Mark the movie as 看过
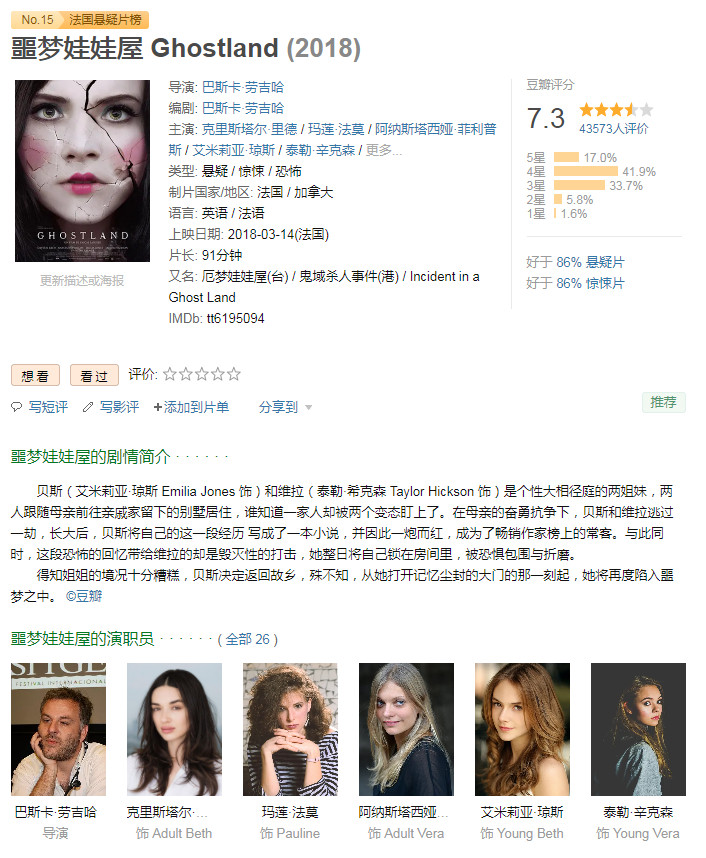The width and height of the screenshot is (706, 858). (94, 376)
